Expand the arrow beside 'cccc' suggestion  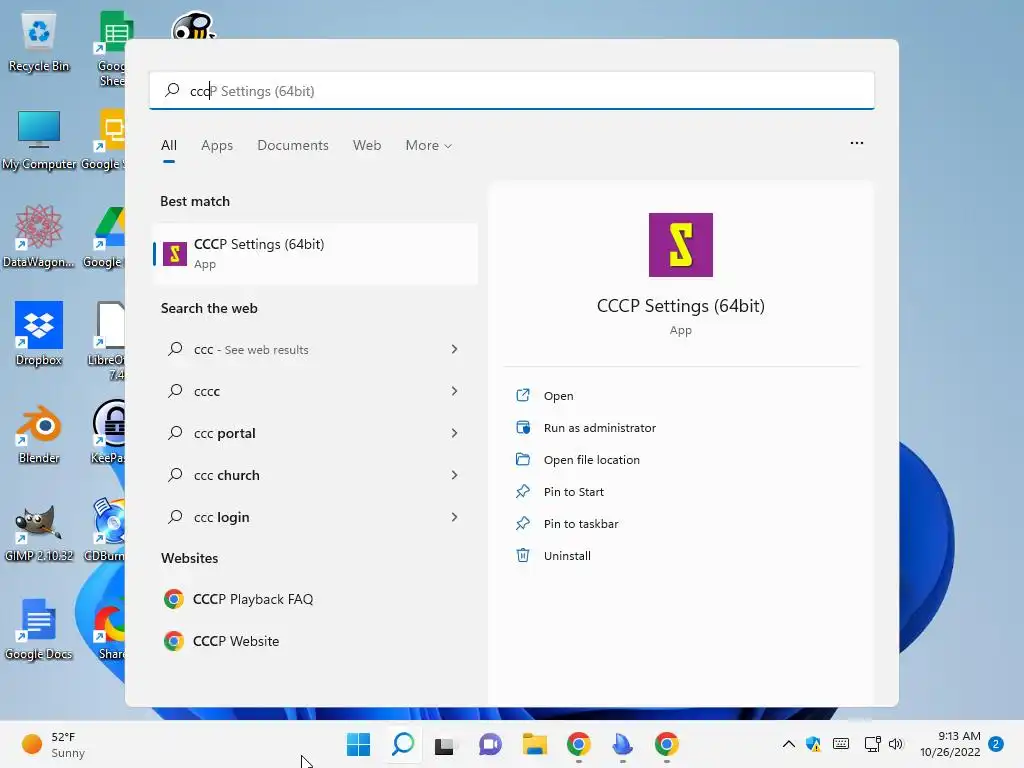(455, 391)
